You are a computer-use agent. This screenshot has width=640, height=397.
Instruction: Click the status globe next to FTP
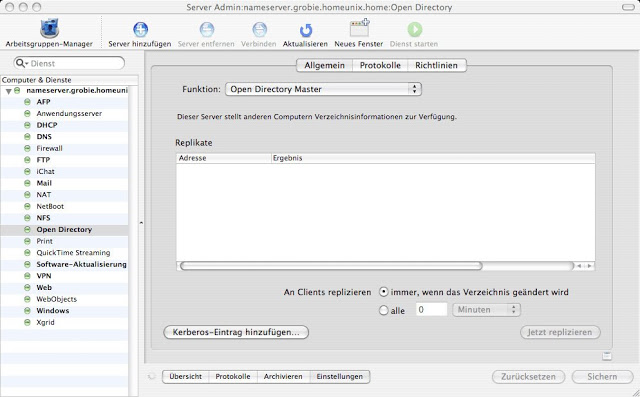[x=27, y=160]
